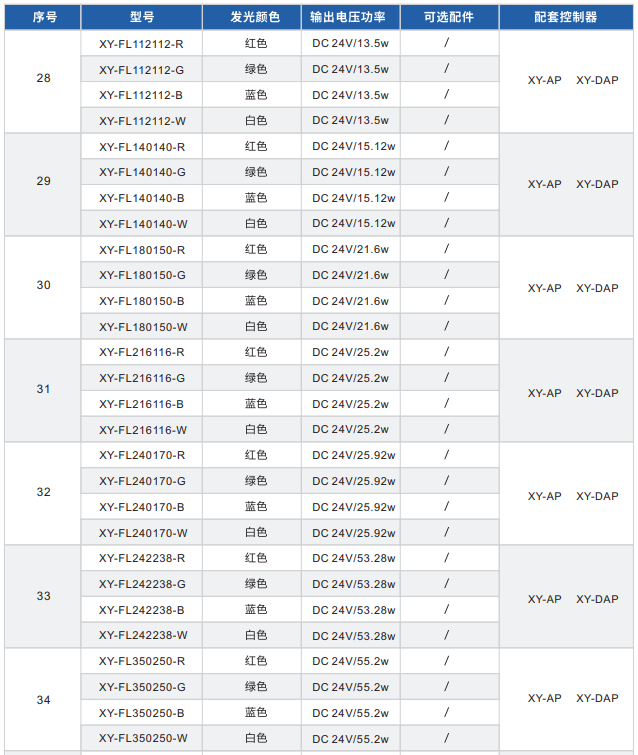Select model cell XY-FL216116-W
Screen dimensions: 638x755
click(x=142, y=430)
